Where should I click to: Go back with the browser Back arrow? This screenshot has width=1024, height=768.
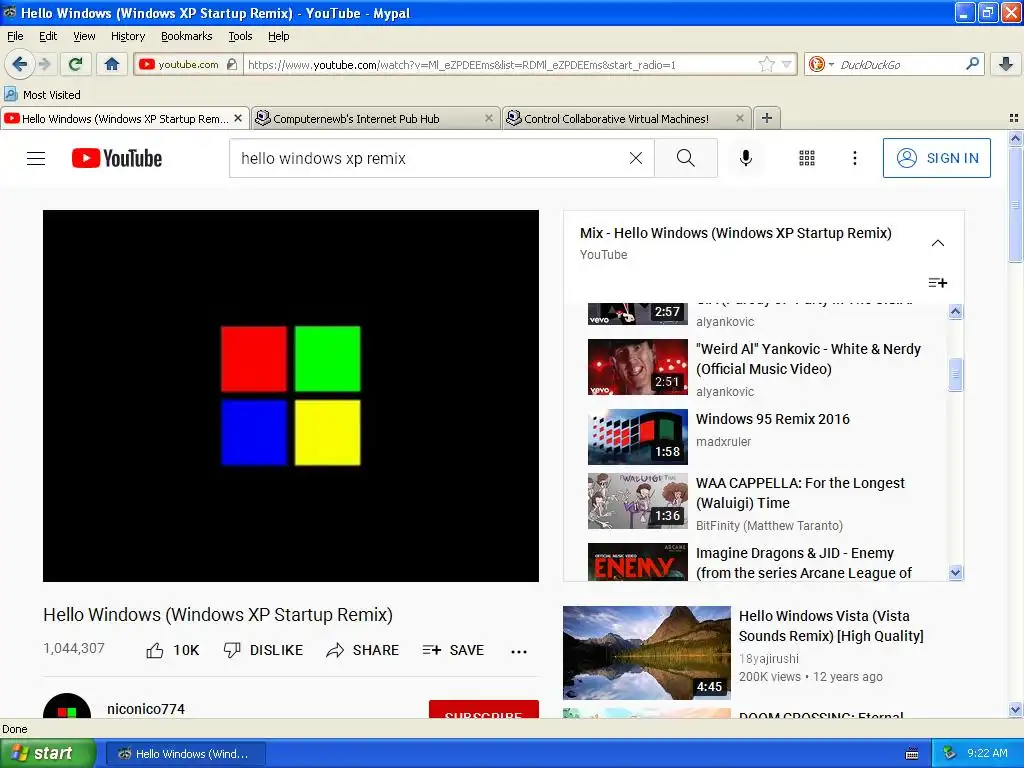19,64
